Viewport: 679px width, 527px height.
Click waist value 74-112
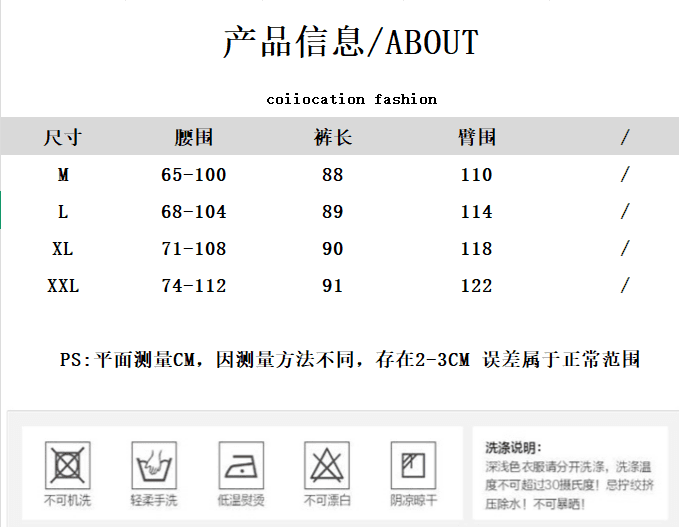click(194, 286)
